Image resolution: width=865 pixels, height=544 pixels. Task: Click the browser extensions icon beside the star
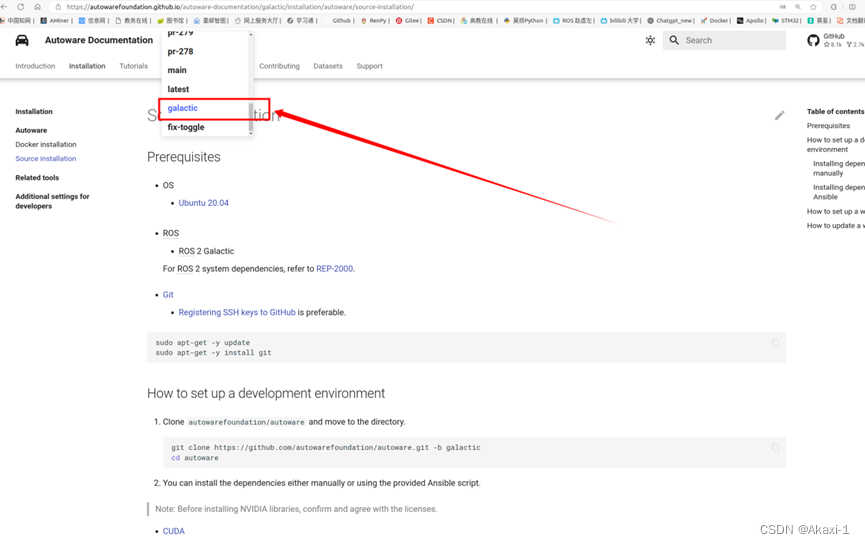click(834, 7)
